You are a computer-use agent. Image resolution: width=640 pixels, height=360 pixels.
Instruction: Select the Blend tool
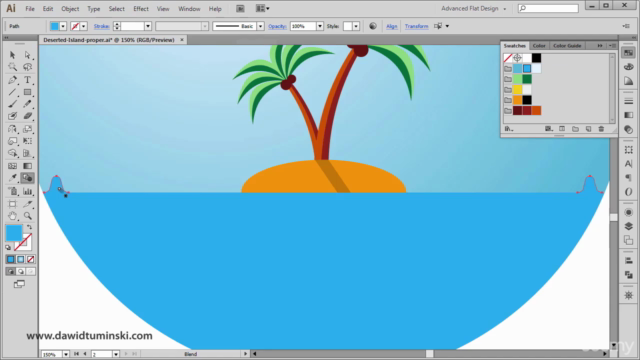(x=27, y=178)
